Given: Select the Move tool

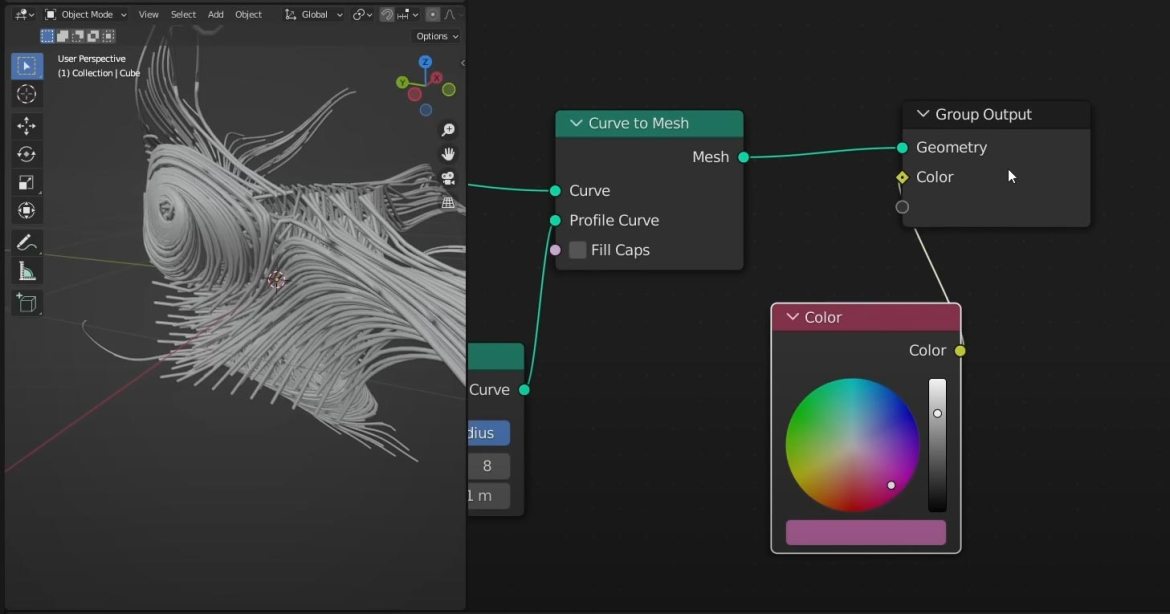Looking at the screenshot, I should pyautogui.click(x=27, y=126).
